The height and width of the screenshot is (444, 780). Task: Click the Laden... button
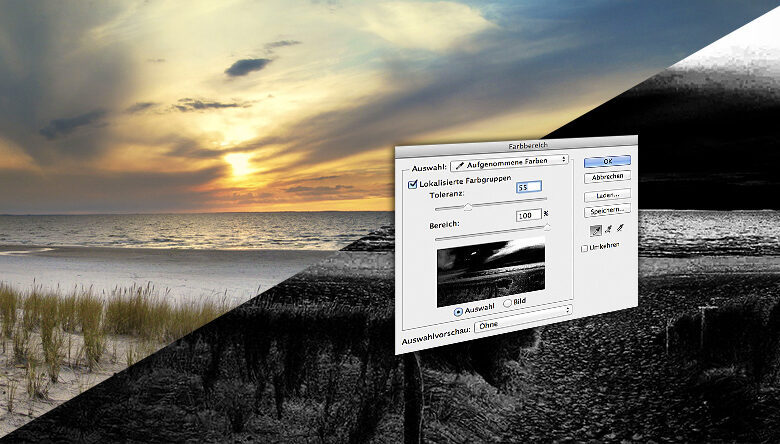tap(607, 195)
